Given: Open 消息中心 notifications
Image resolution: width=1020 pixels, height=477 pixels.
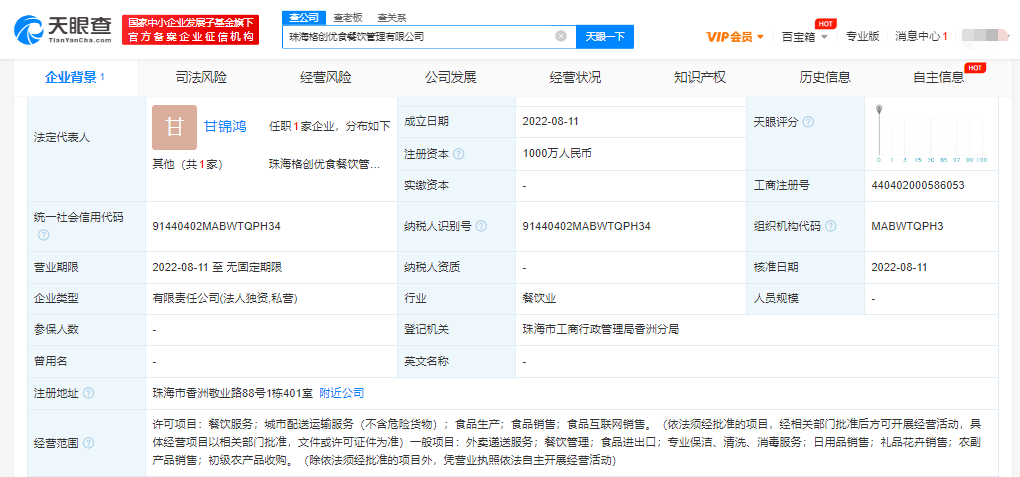Looking at the screenshot, I should 921,36.
